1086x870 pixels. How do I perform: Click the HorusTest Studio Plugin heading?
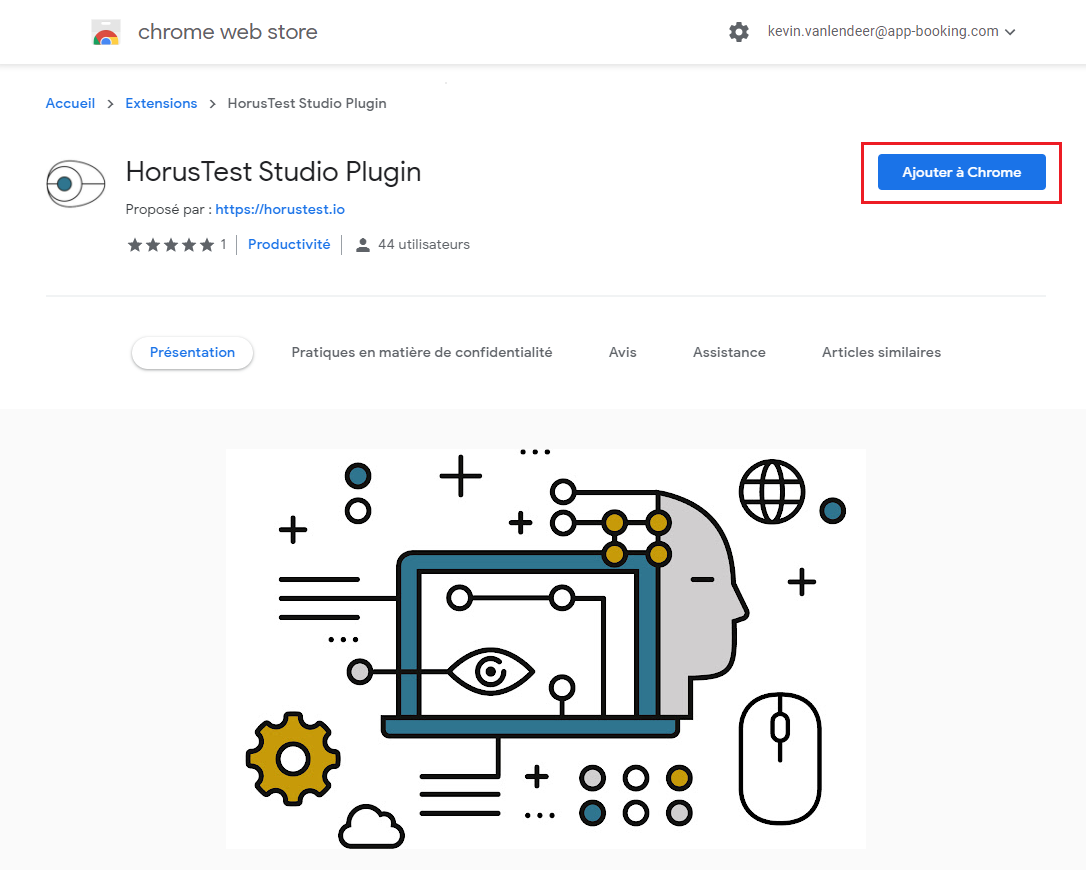(273, 172)
